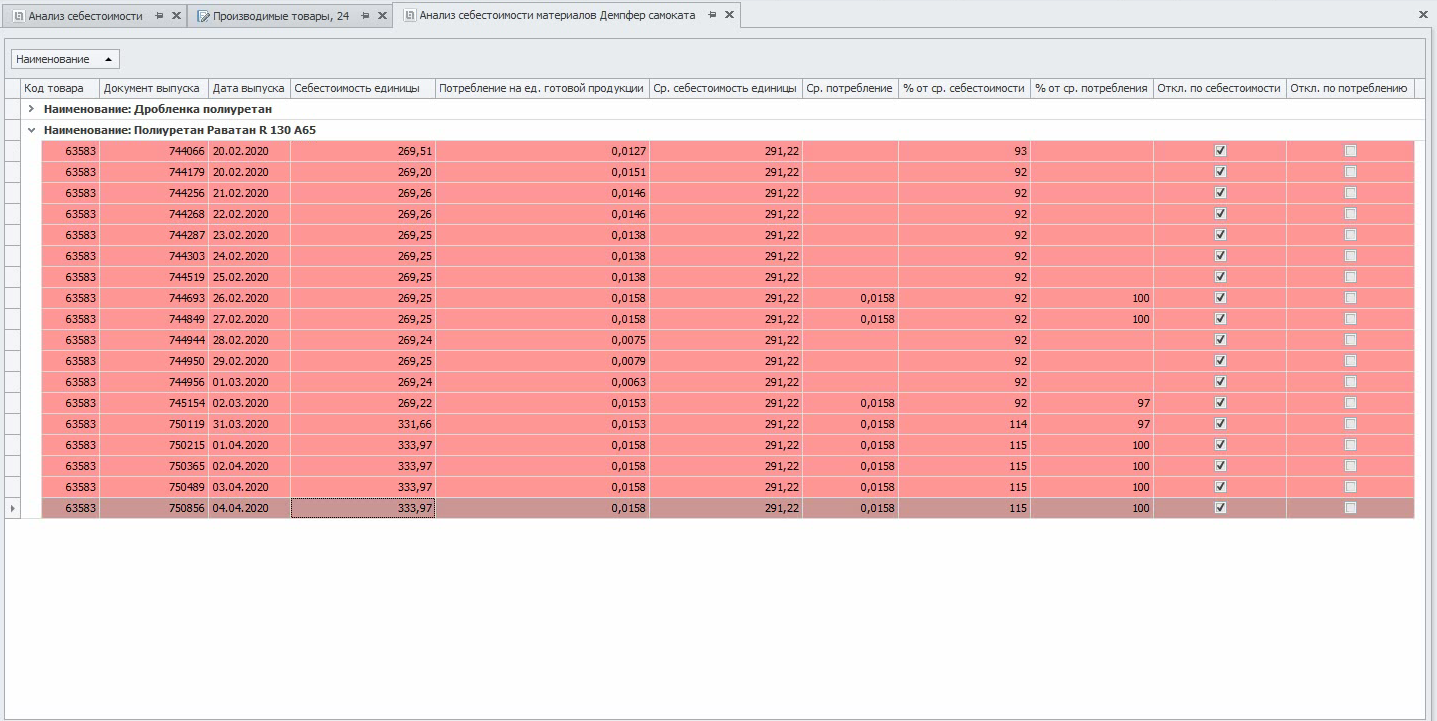Sort by Себестоимость единицы column header
This screenshot has height=721, width=1437.
pyautogui.click(x=362, y=88)
